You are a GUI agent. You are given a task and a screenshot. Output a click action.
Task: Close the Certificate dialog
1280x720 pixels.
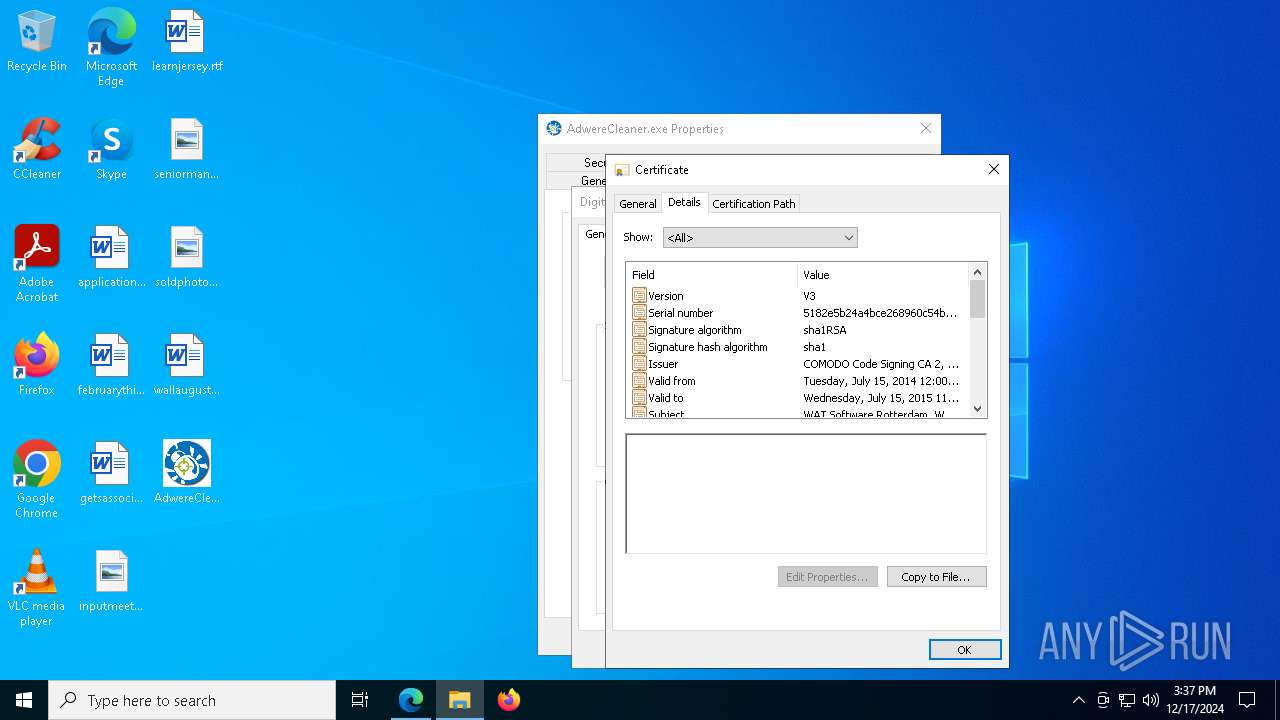coord(993,170)
